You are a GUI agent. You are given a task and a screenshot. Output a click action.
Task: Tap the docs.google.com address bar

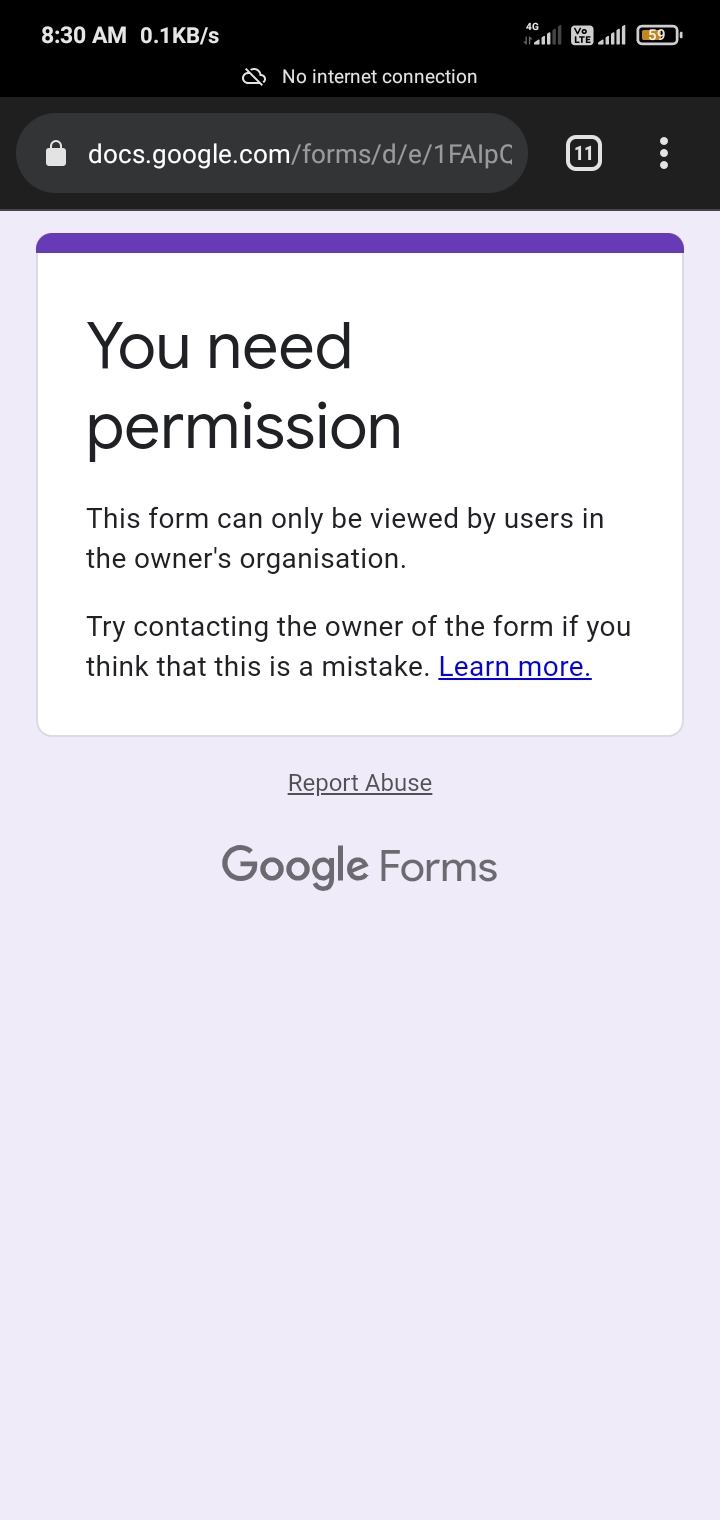pyautogui.click(x=185, y=154)
